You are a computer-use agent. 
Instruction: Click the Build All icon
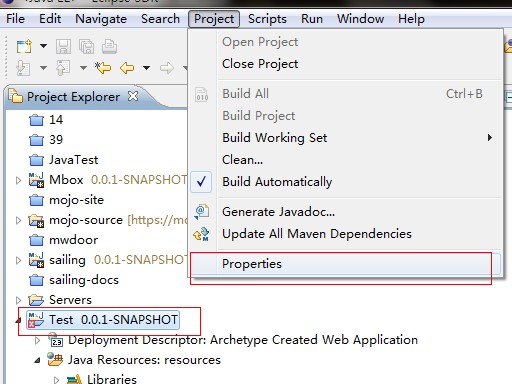click(202, 94)
